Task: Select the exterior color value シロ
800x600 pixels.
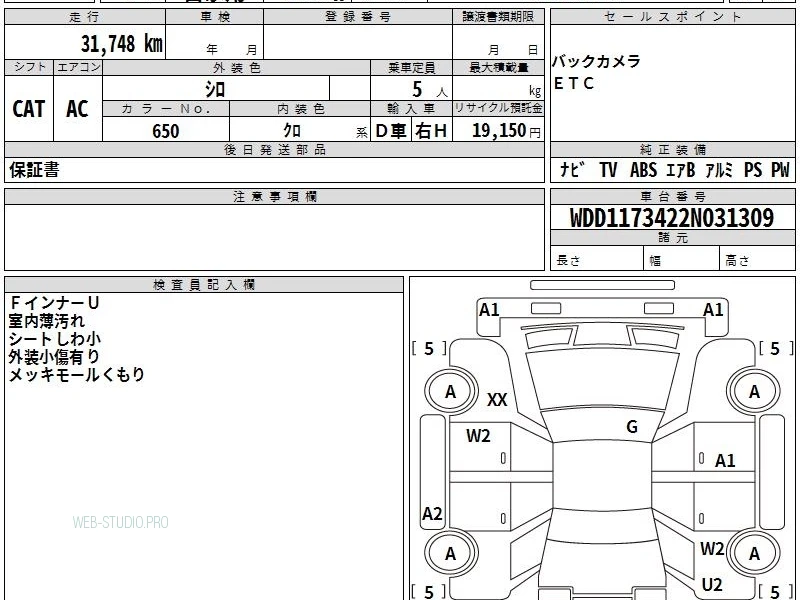Action: pos(215,89)
